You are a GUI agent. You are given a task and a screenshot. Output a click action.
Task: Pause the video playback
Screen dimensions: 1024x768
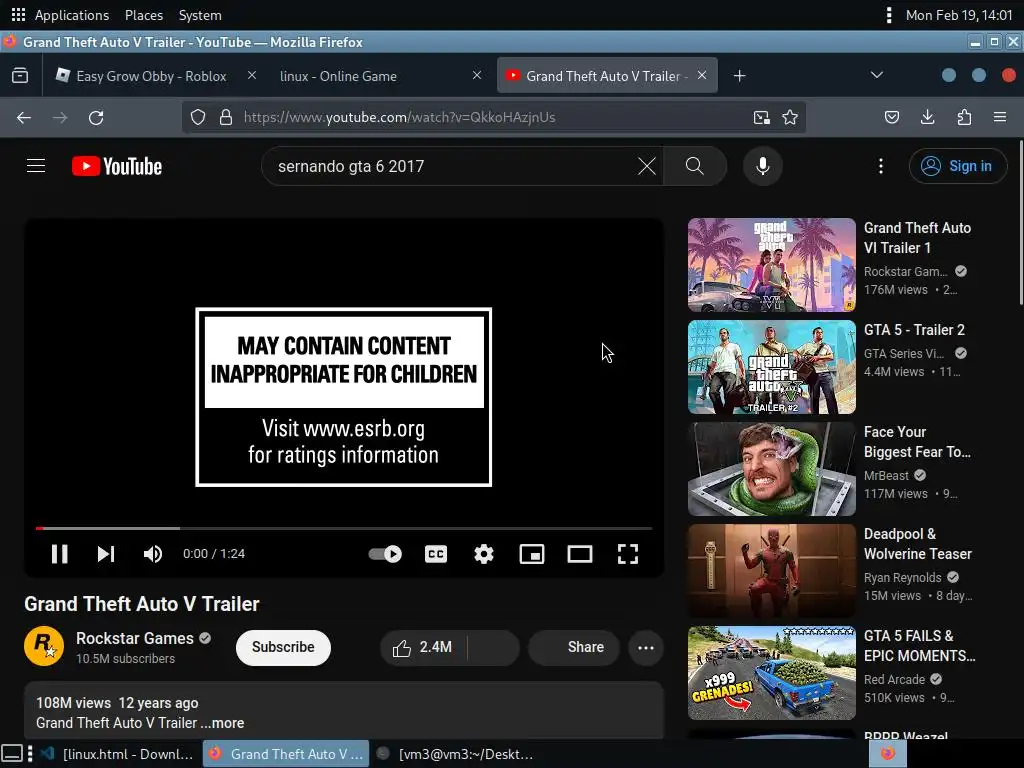click(59, 554)
